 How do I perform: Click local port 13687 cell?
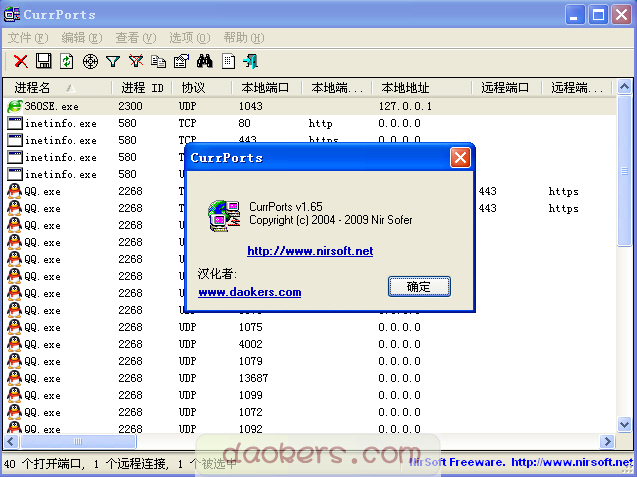(x=254, y=378)
